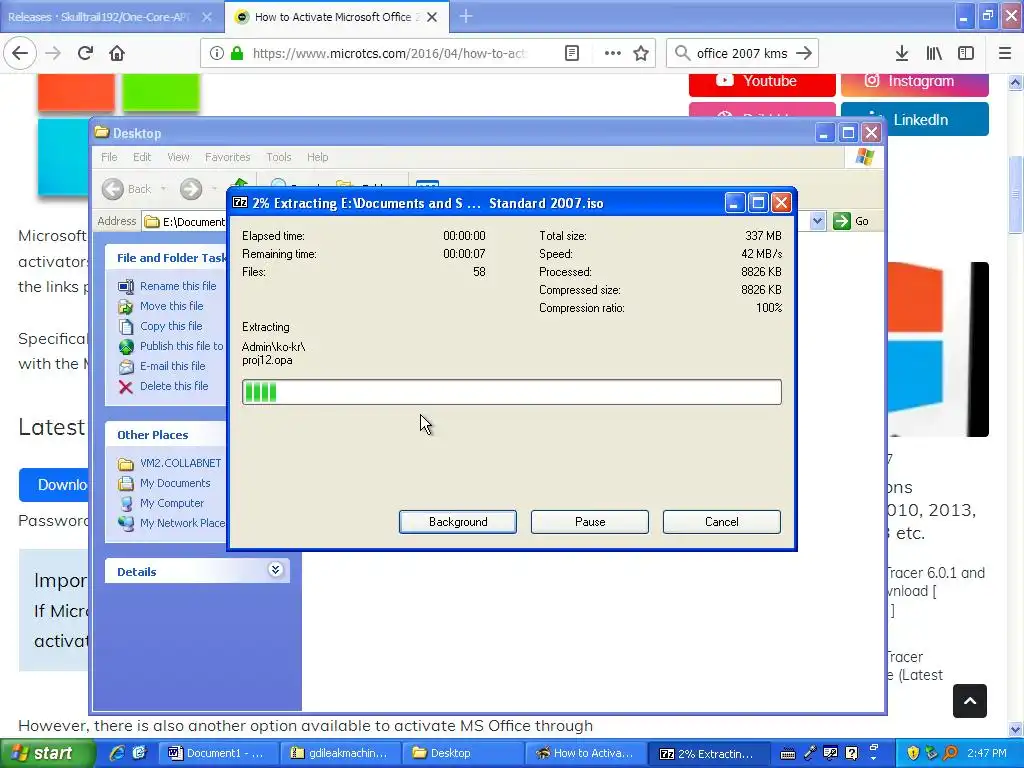Viewport: 1024px width, 768px height.
Task: Pause the extraction
Action: click(590, 522)
